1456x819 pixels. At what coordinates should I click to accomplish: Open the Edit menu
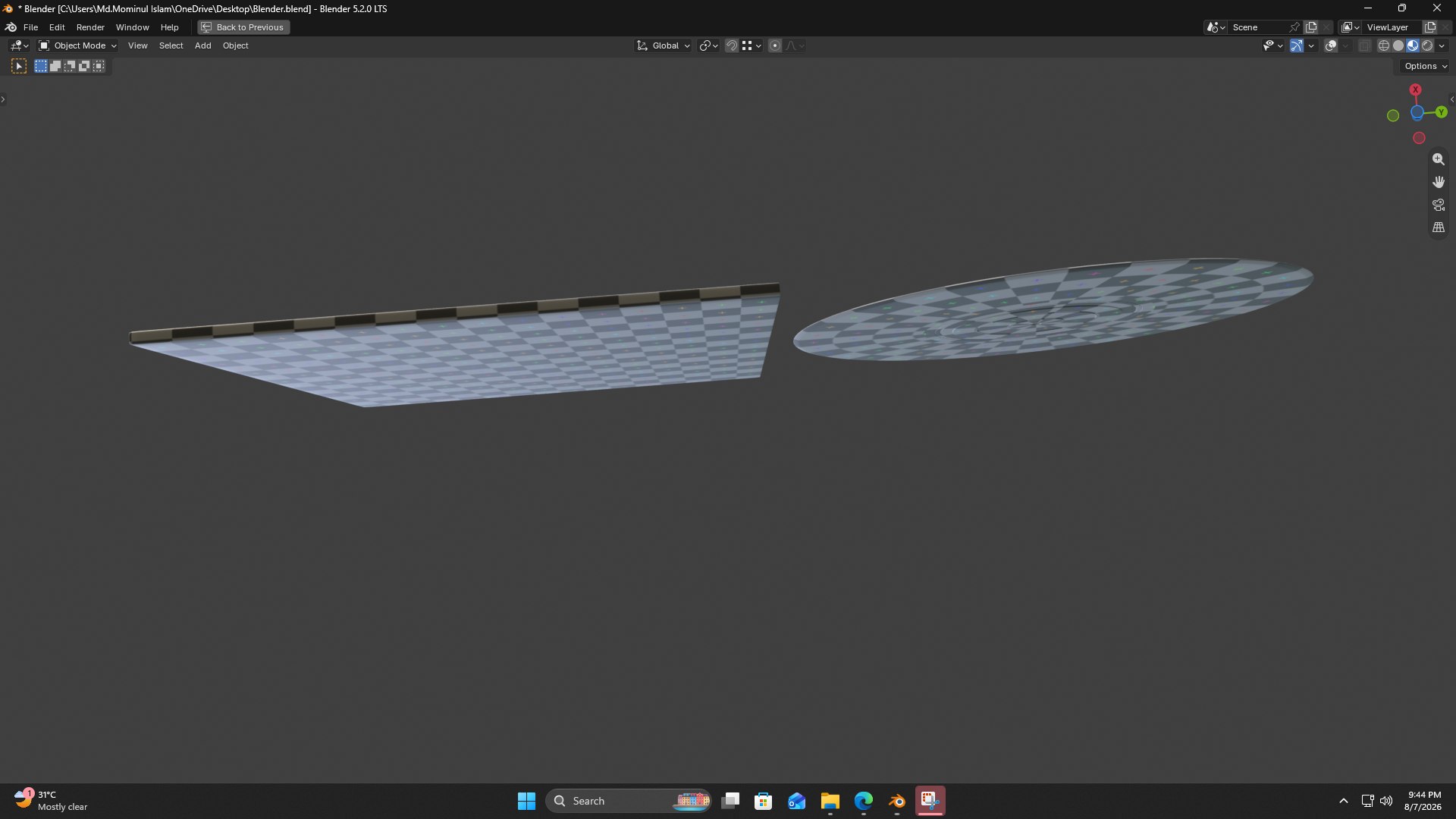(57, 27)
